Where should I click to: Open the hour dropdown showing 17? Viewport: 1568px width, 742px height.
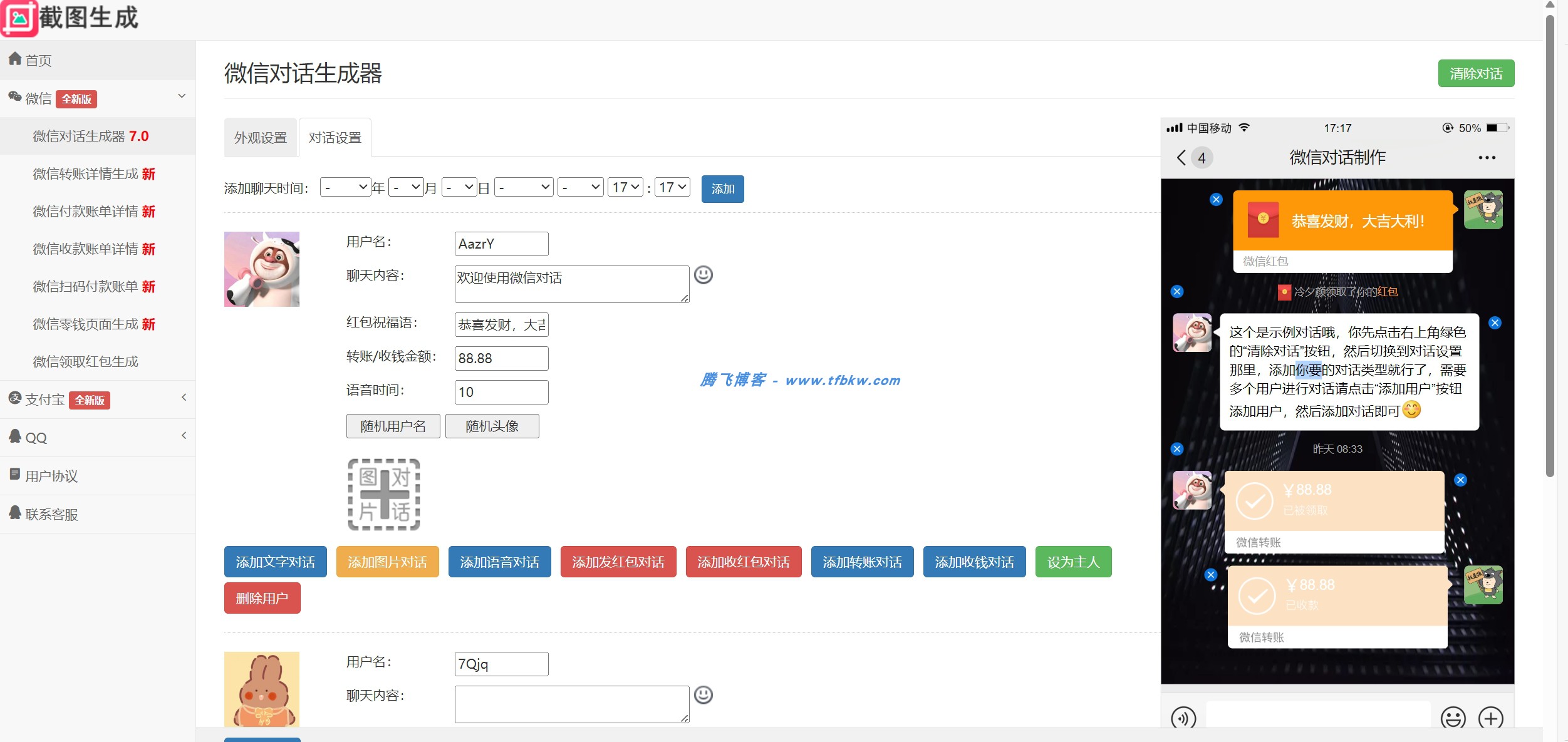pyautogui.click(x=625, y=187)
